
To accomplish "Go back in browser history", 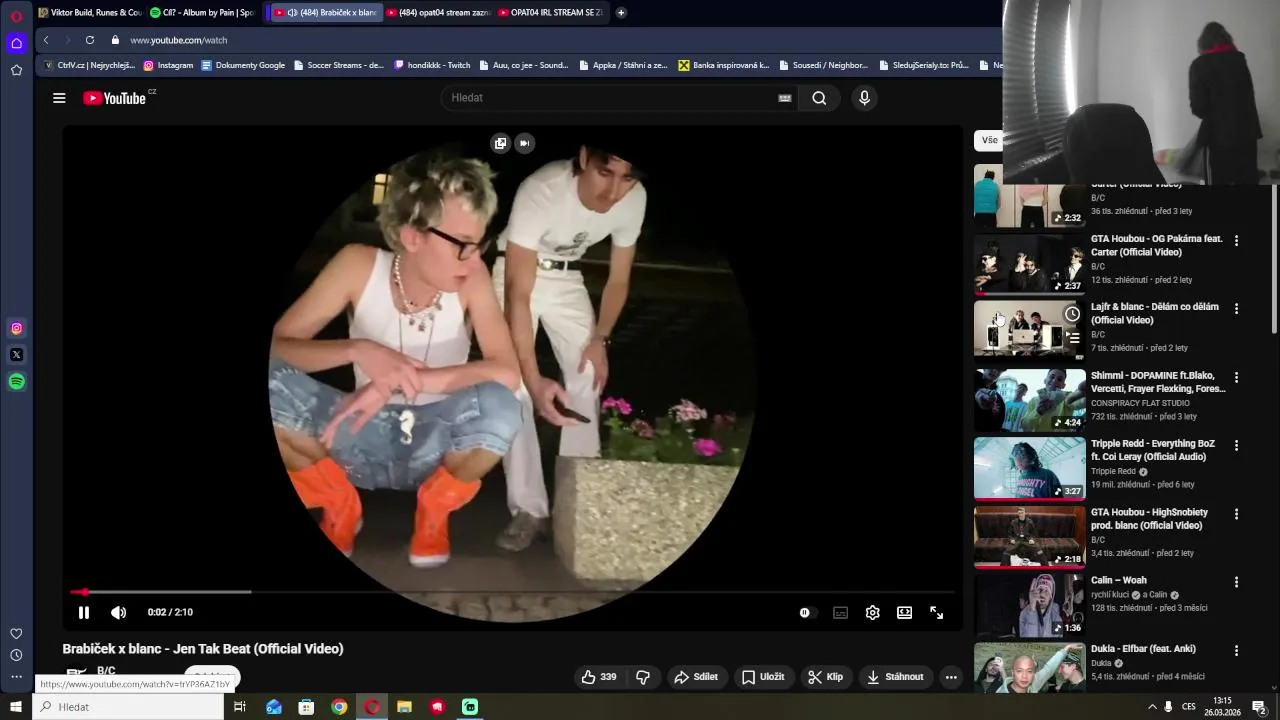I will [46, 40].
